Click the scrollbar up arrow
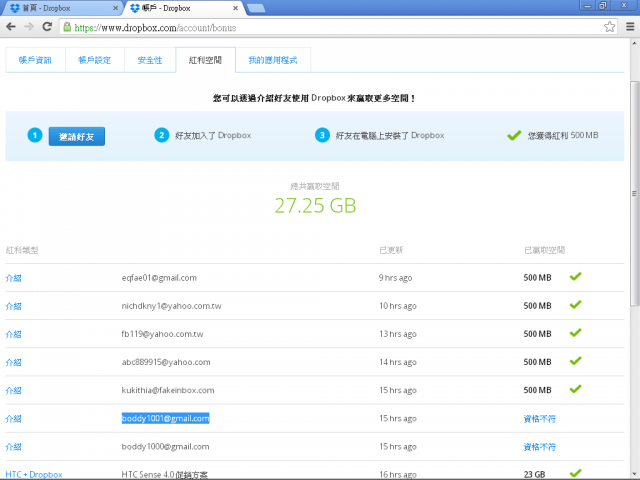Viewport: 640px width, 480px height. point(635,43)
